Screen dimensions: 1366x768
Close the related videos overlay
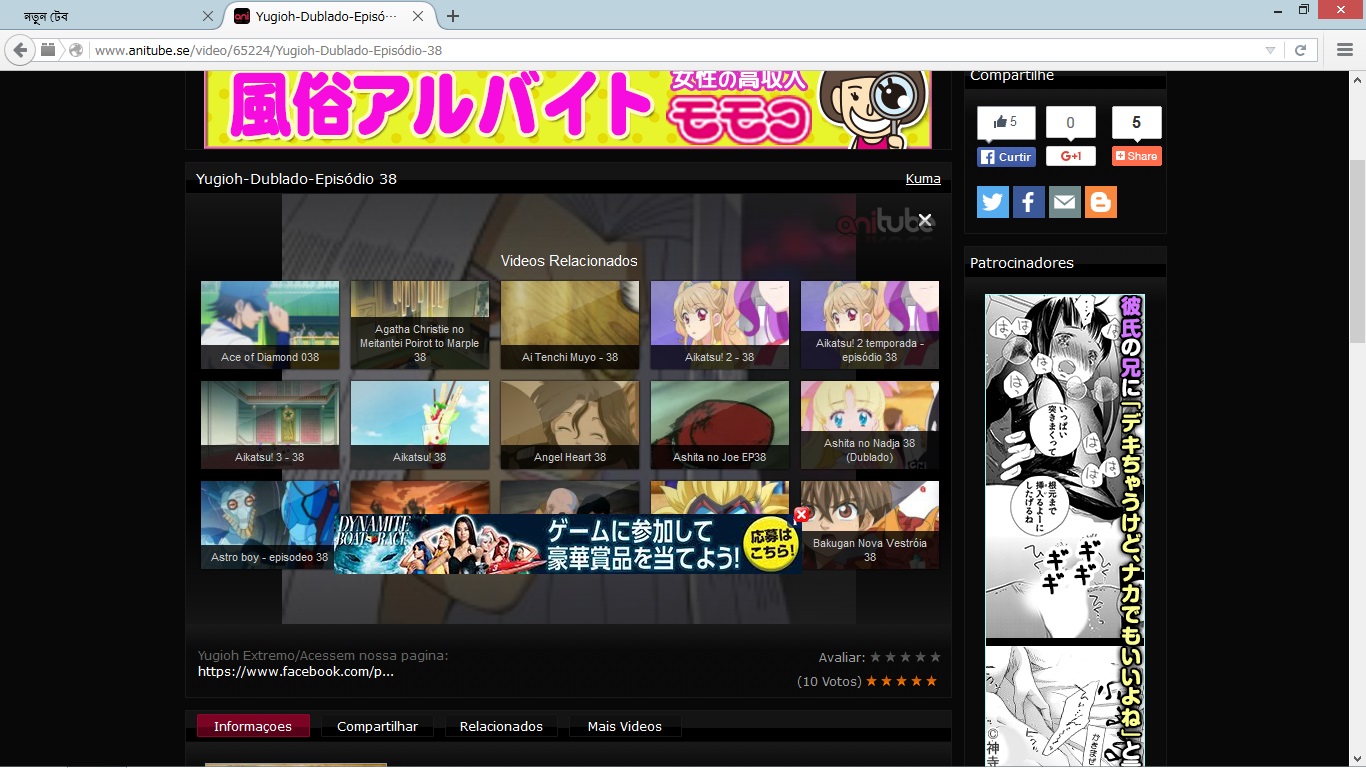925,220
